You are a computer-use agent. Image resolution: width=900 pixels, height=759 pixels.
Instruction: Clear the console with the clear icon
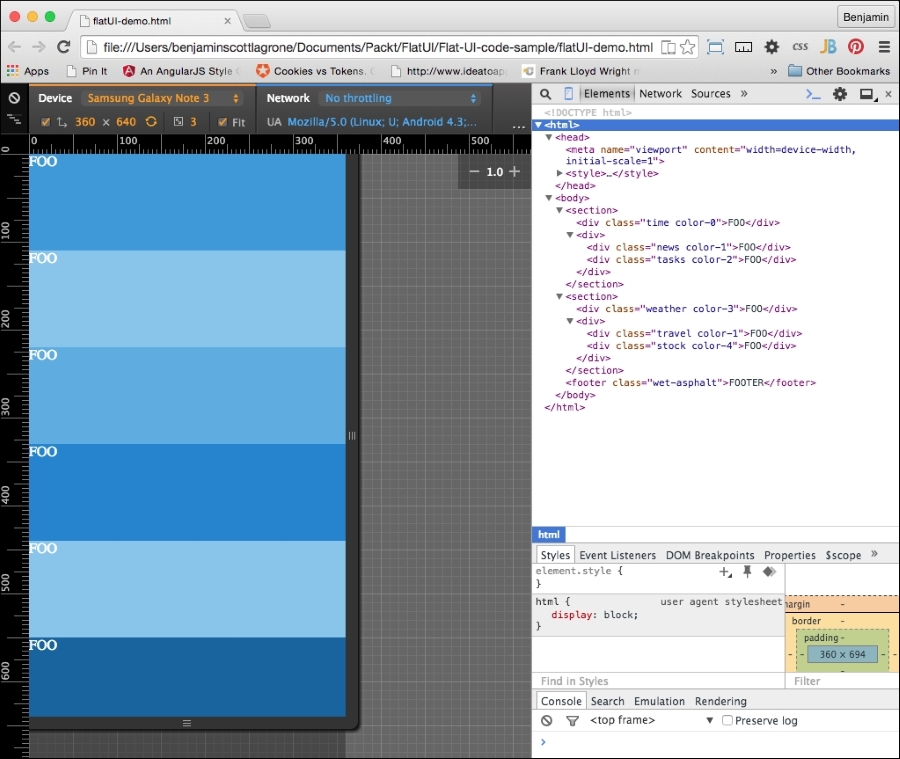click(546, 720)
